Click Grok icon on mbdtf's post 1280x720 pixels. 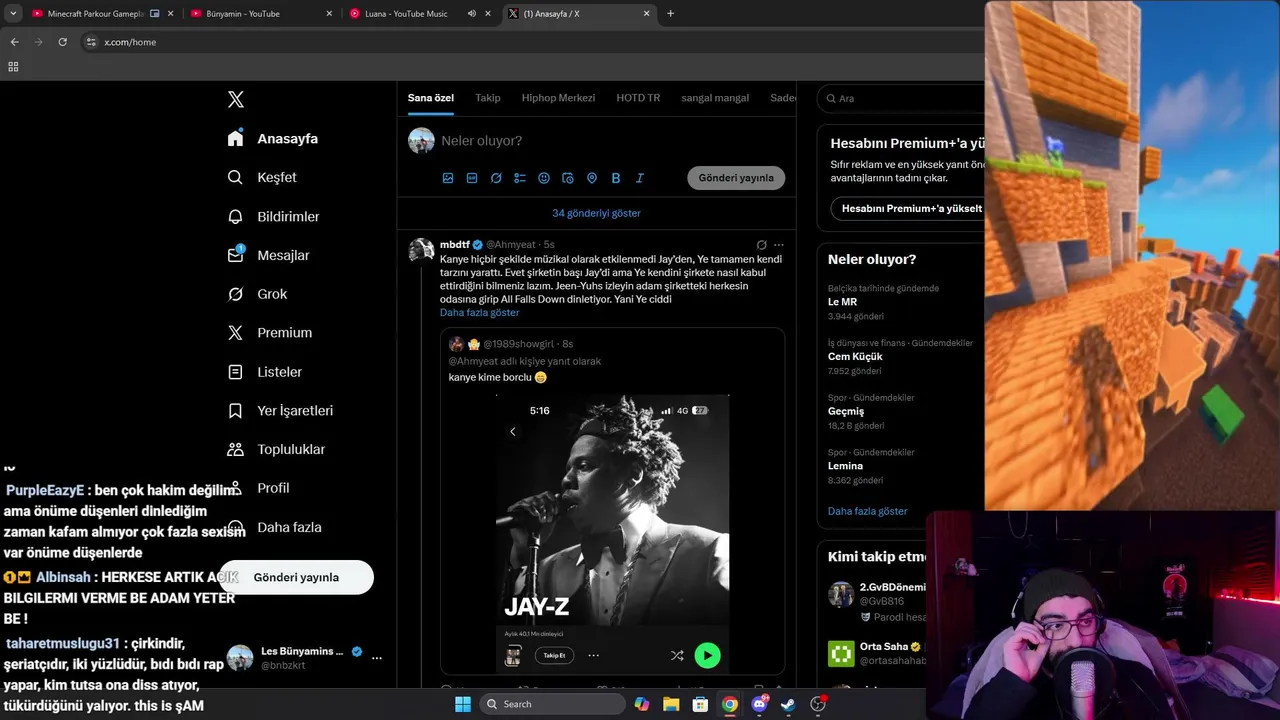(x=761, y=245)
